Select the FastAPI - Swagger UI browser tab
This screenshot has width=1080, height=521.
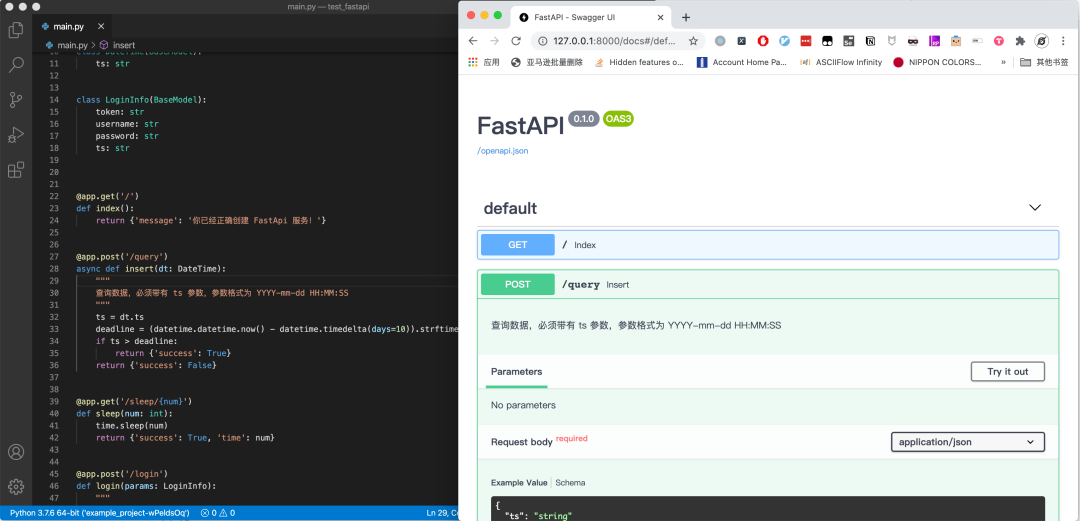pos(592,17)
